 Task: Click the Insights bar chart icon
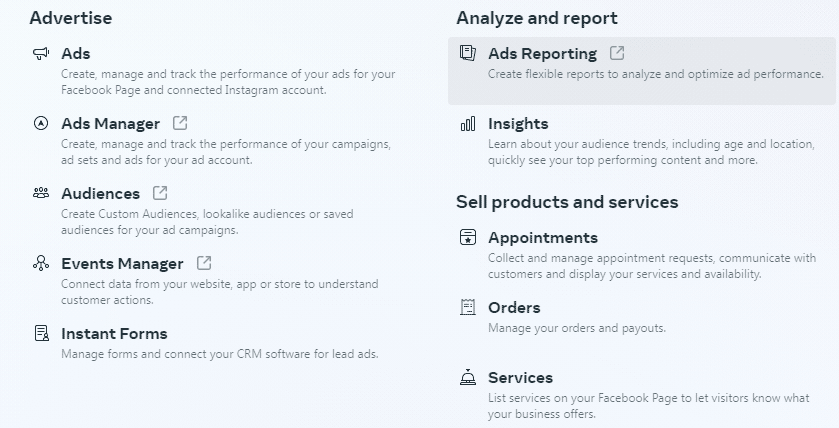pos(468,124)
